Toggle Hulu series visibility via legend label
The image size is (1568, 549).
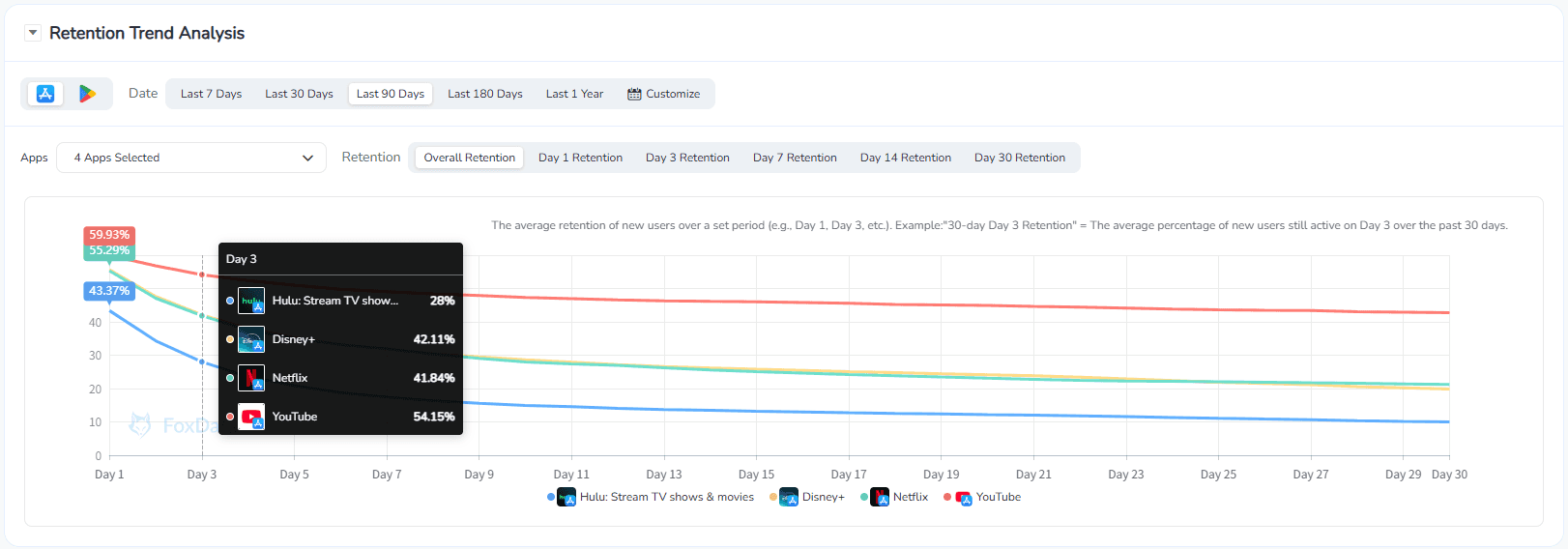pyautogui.click(x=666, y=497)
